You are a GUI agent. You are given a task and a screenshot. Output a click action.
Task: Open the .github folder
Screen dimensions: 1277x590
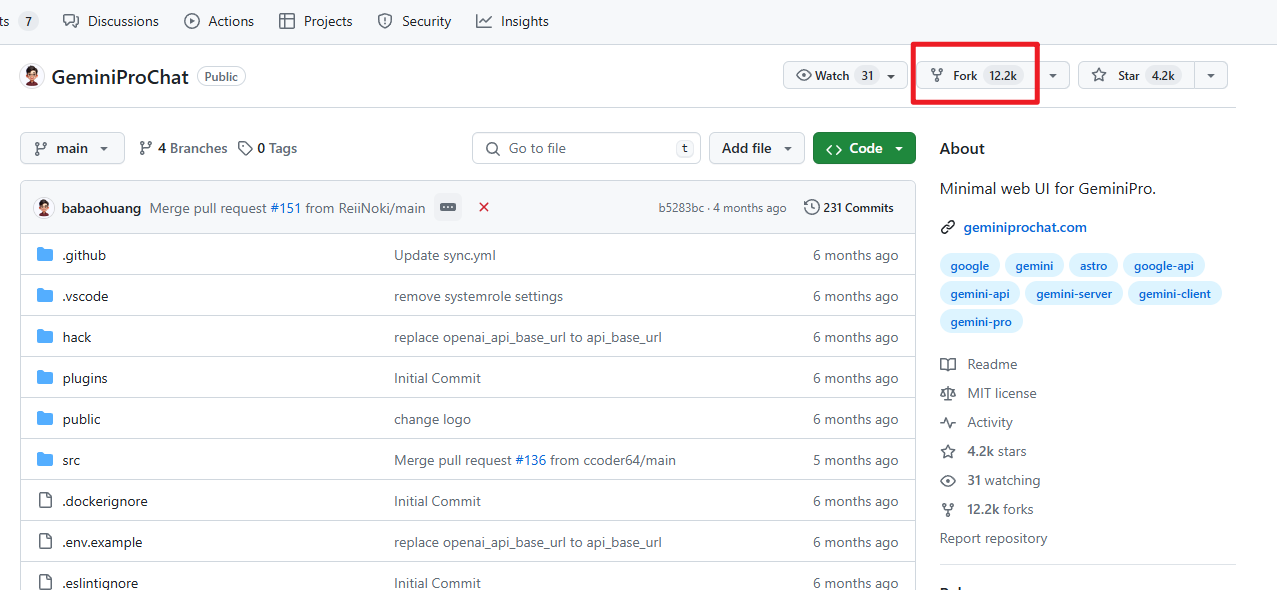coord(84,255)
